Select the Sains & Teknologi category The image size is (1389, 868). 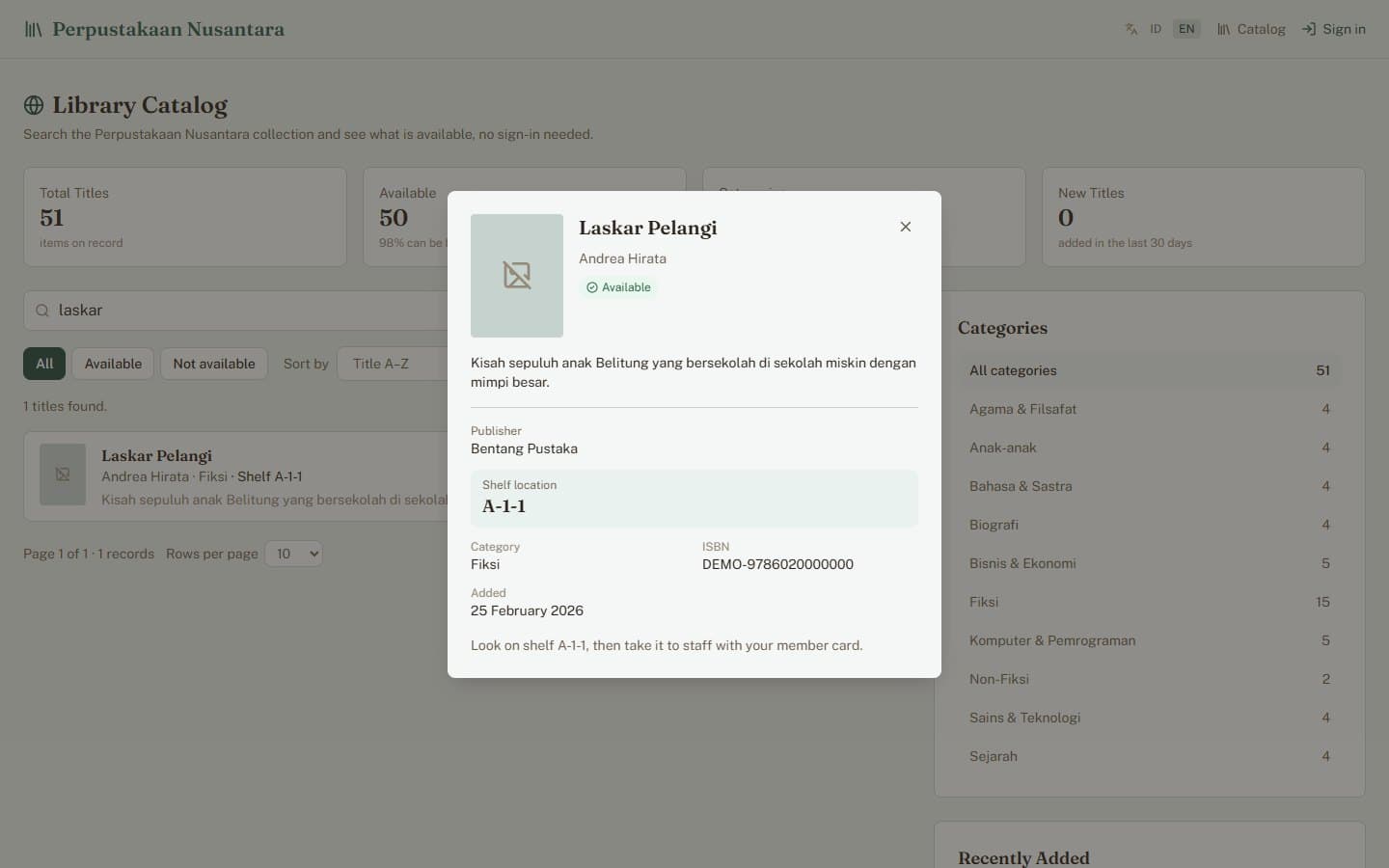[x=1150, y=718]
